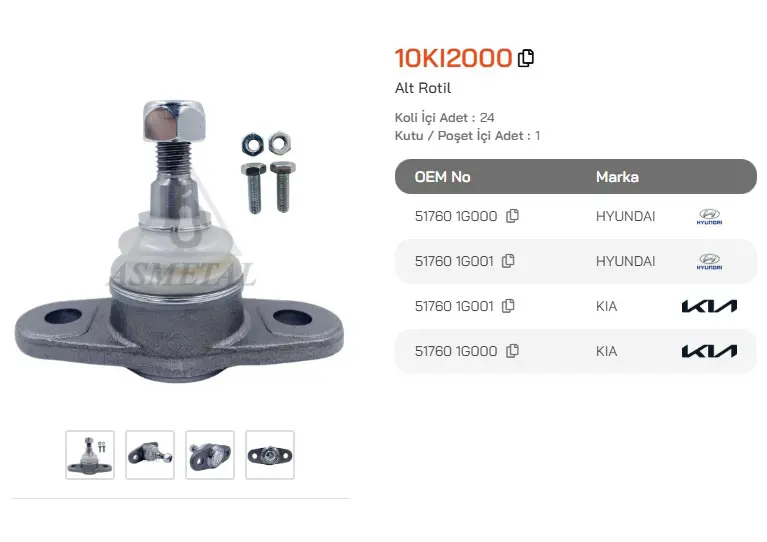This screenshot has height=542, width=767.
Task: Click the OEM No column header
Action: [x=442, y=177]
